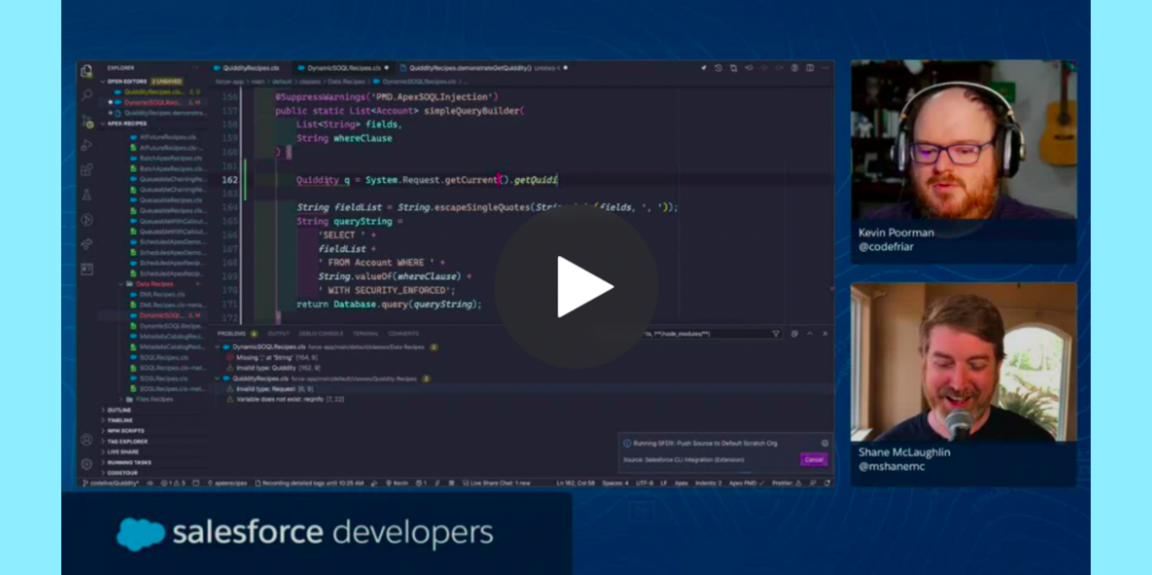Screen dimensions: 1152x575
Task: Open the Explorer view in activity bar
Action: coord(87,71)
